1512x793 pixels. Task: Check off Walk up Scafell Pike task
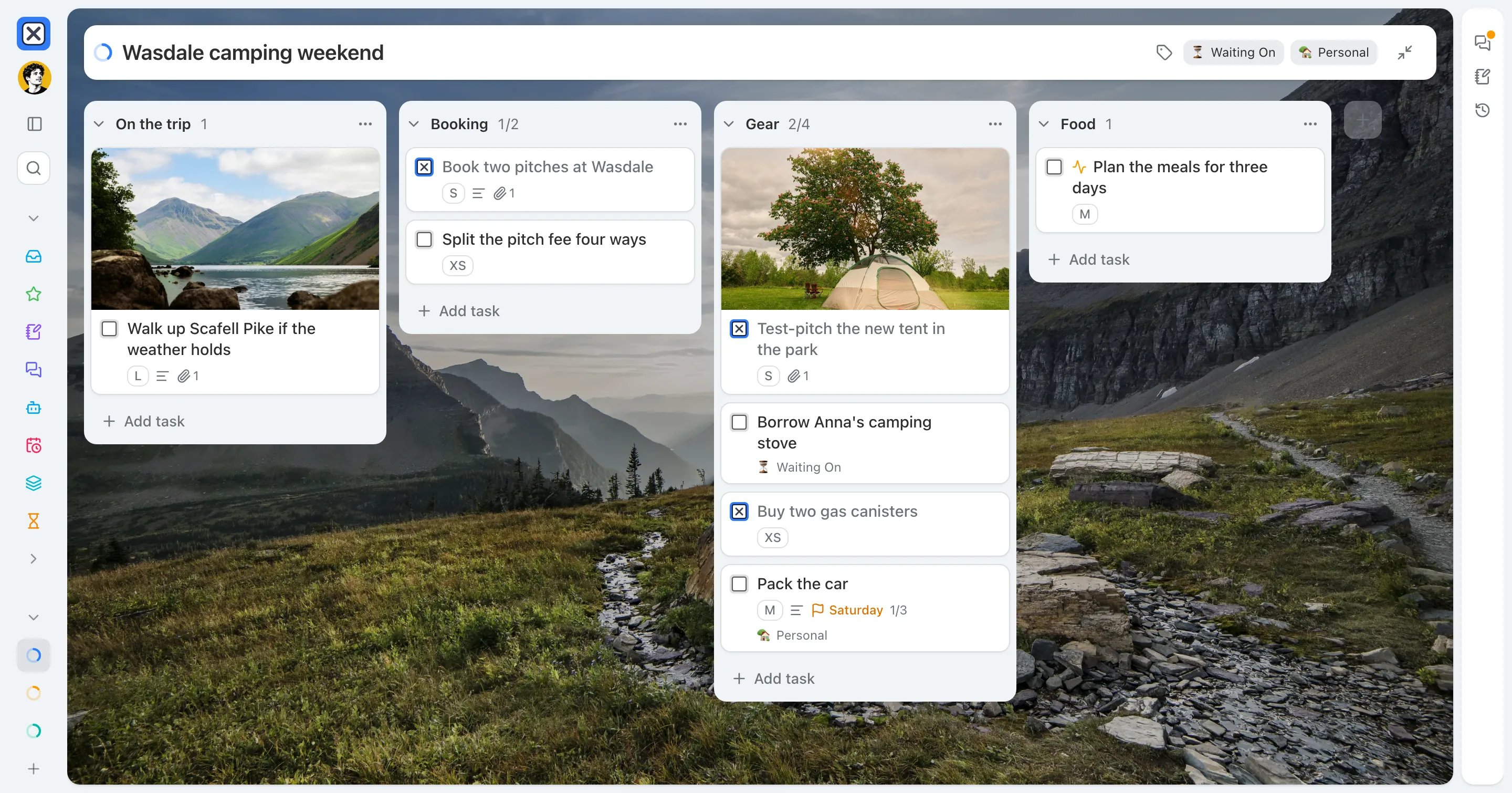pos(110,329)
